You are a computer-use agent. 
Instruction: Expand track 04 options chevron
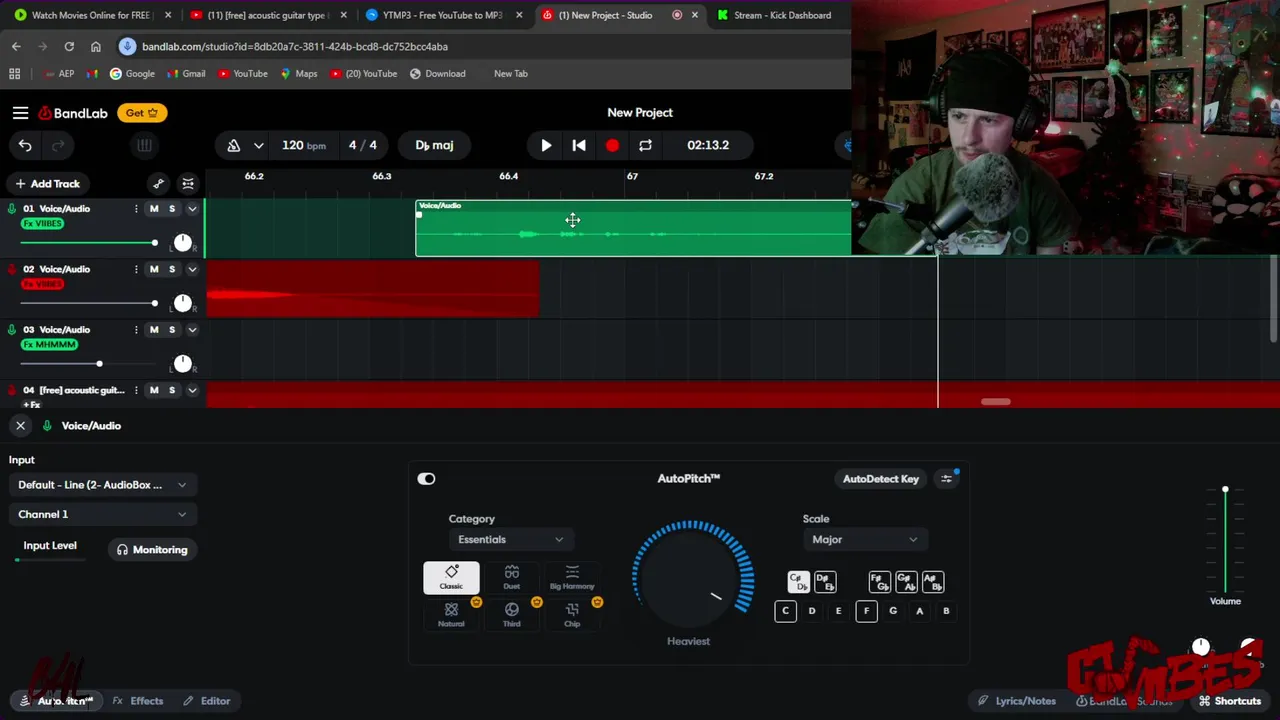[x=192, y=390]
